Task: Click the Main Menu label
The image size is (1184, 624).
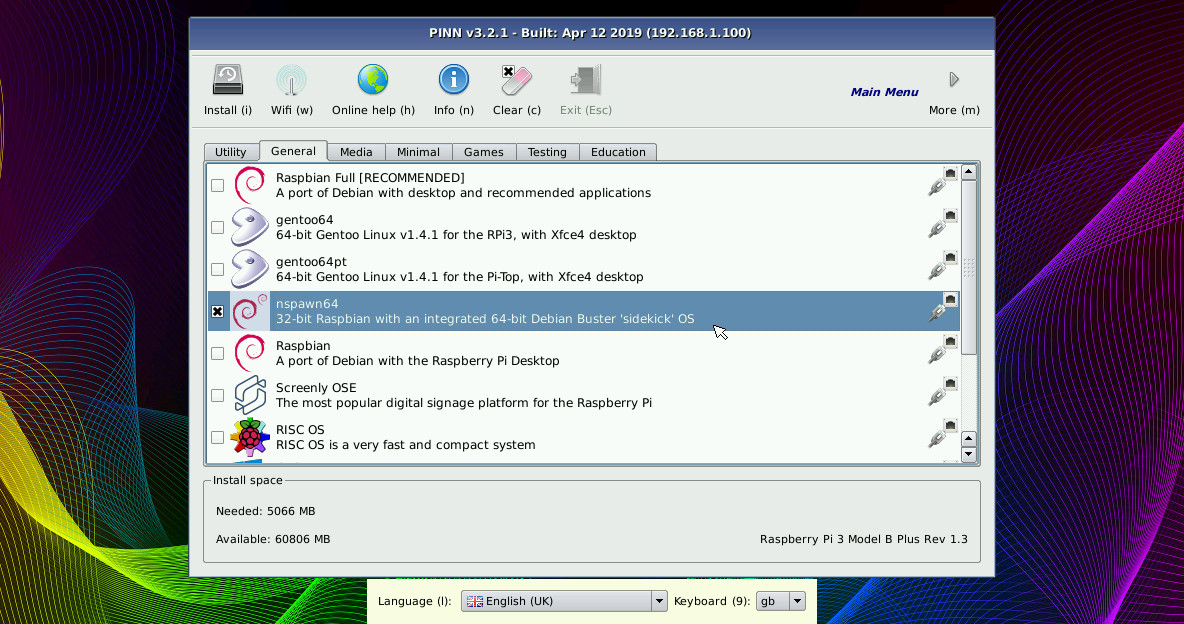Action: 884,92
